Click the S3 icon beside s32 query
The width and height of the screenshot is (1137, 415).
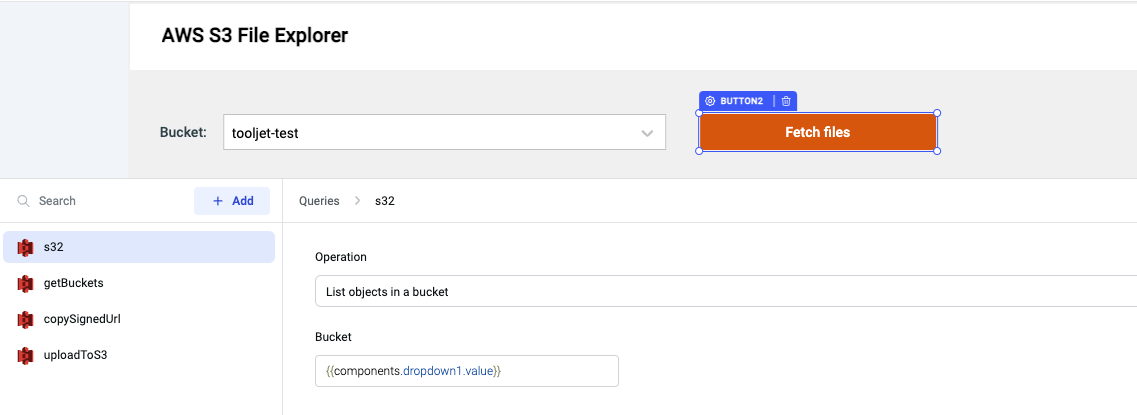click(25, 247)
